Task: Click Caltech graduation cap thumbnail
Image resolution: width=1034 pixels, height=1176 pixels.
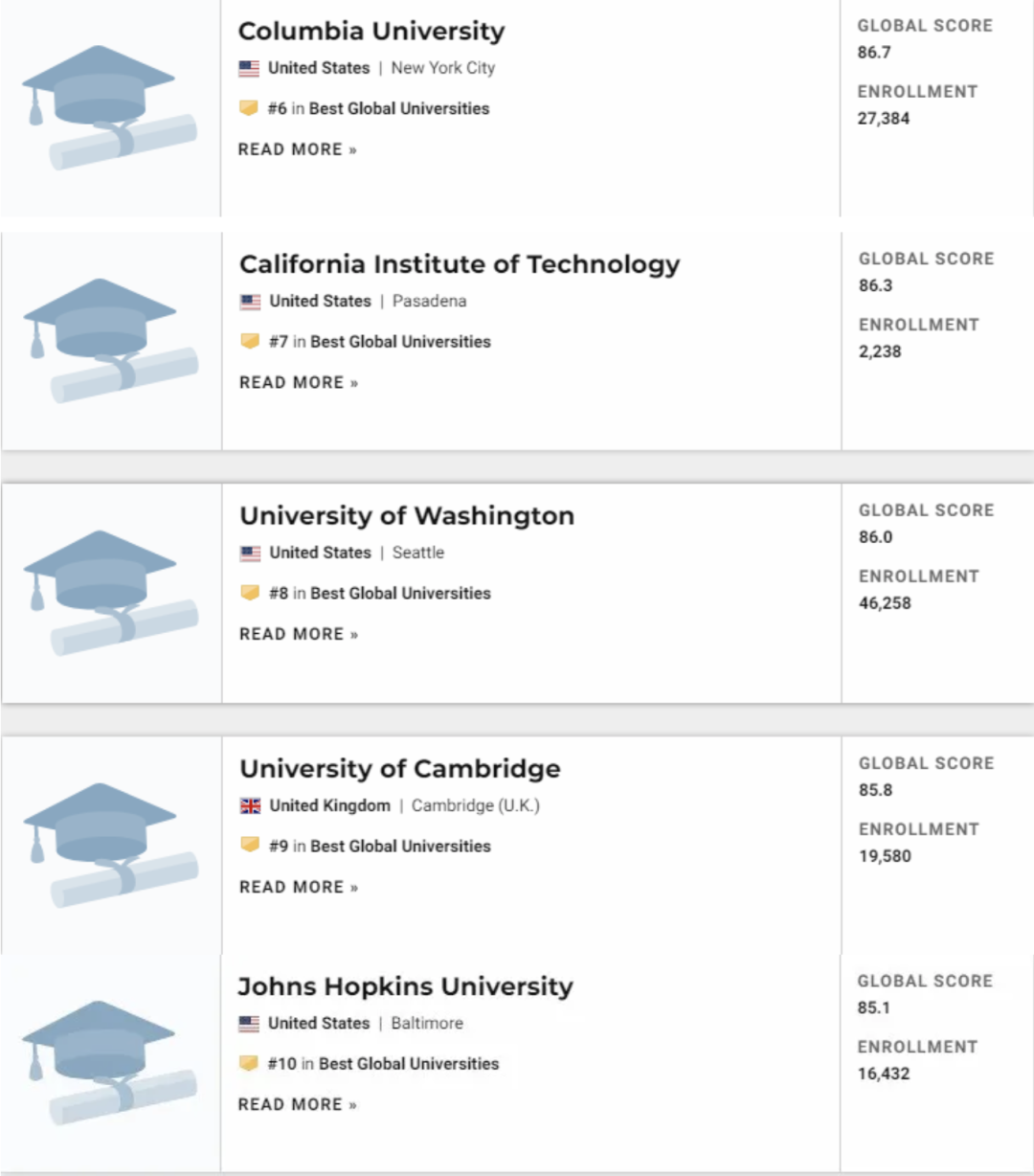Action: tap(110, 339)
